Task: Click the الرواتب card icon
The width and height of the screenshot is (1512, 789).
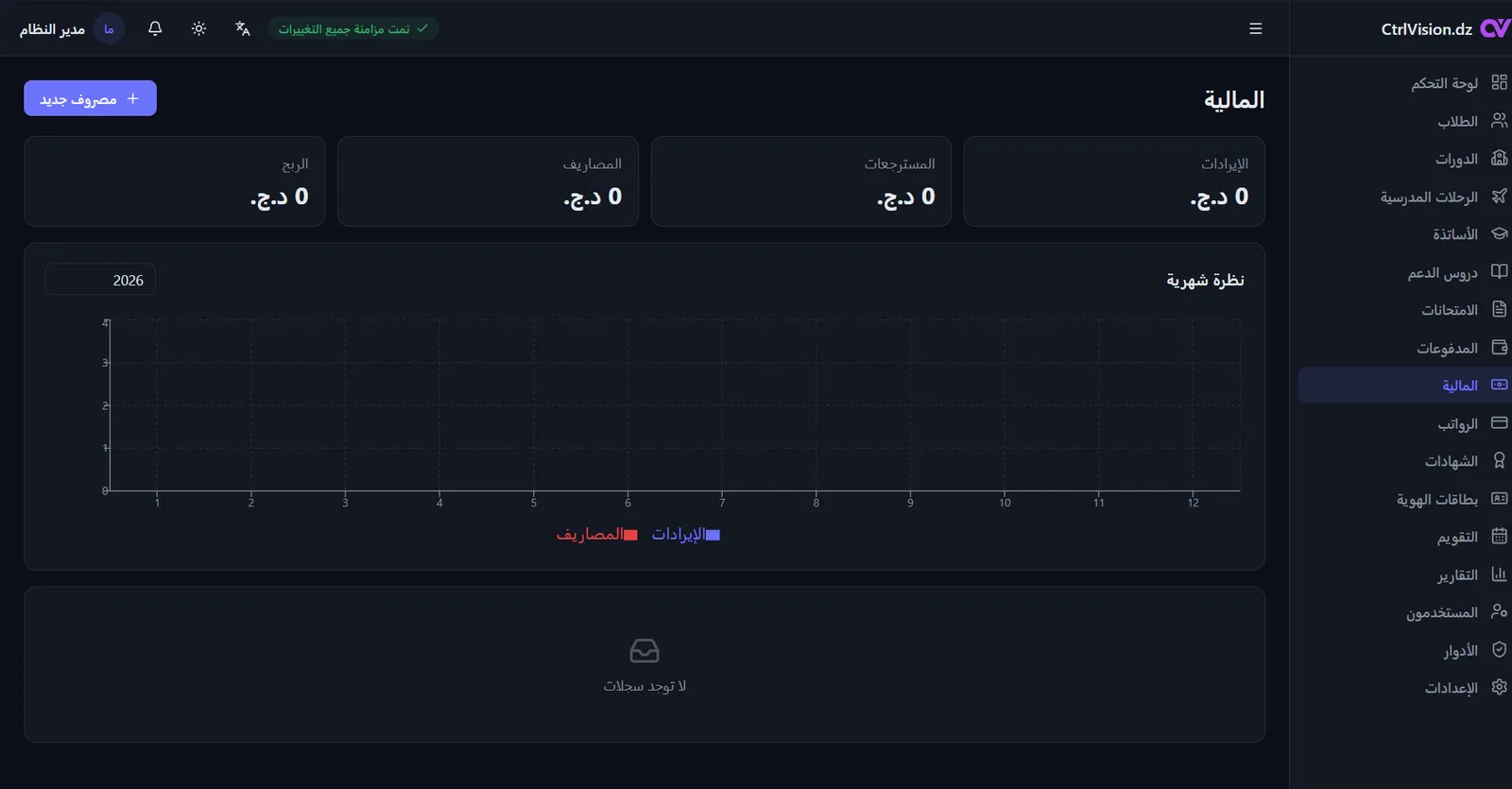Action: coord(1499,422)
